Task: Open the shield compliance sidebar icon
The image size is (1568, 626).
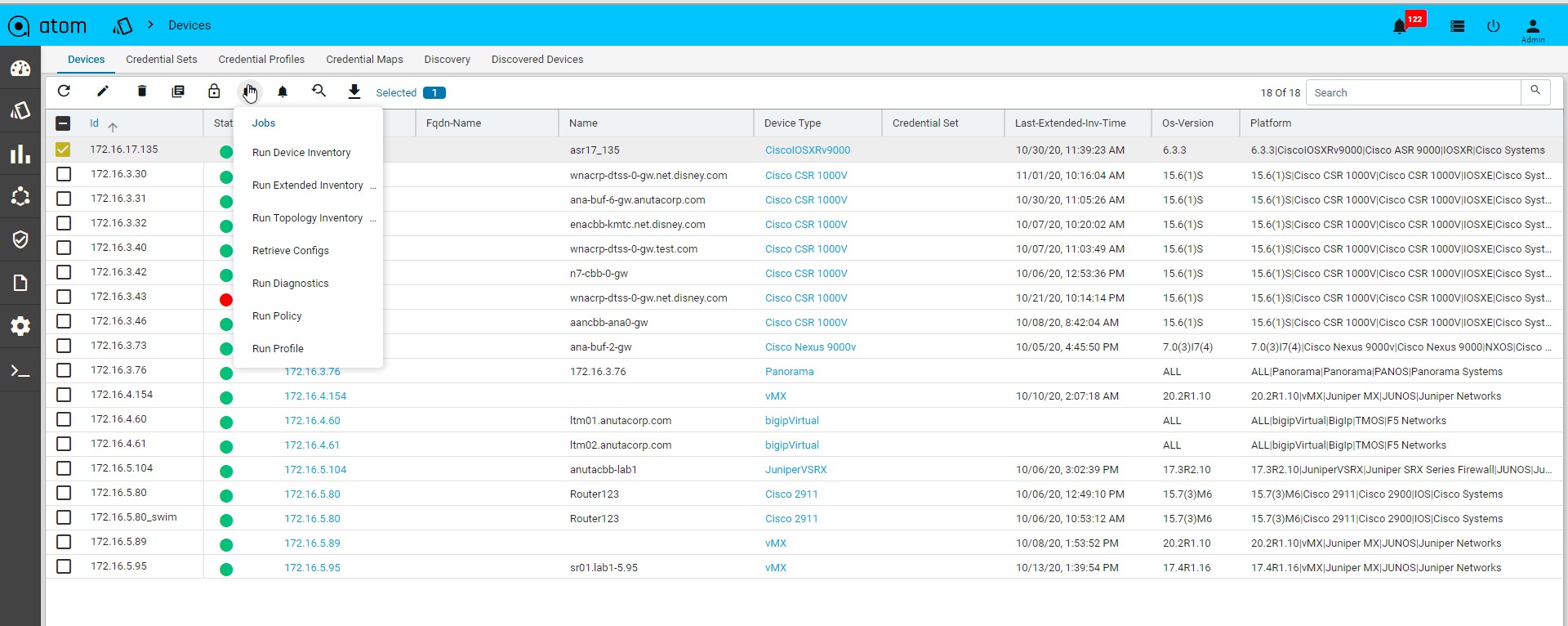Action: [20, 239]
